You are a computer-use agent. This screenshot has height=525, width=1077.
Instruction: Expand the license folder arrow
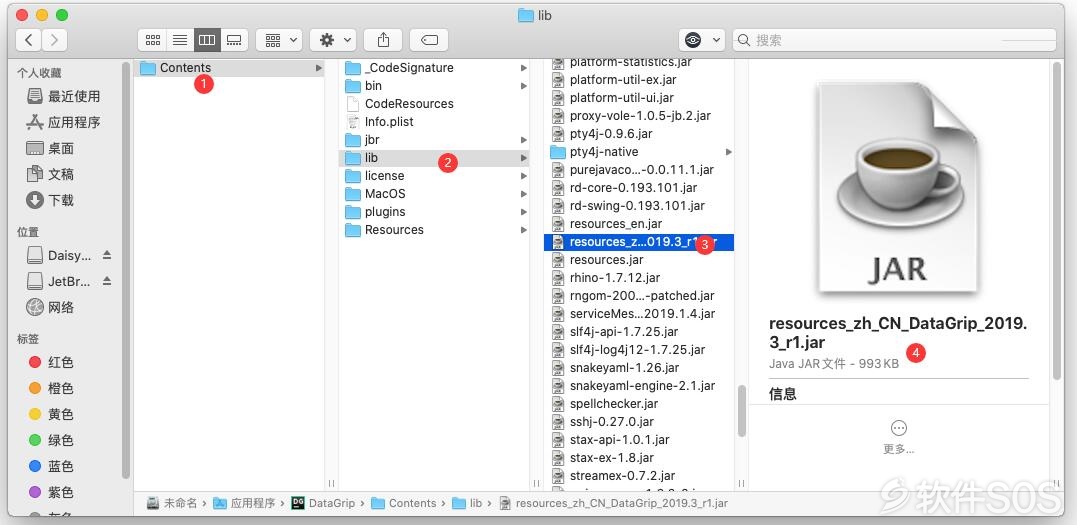tap(523, 176)
